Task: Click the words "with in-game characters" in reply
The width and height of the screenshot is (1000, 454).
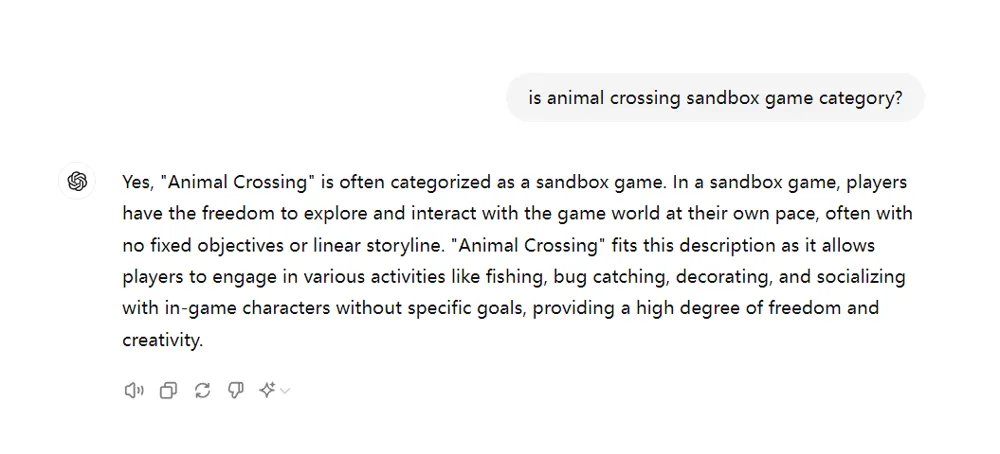Action: click(x=226, y=309)
